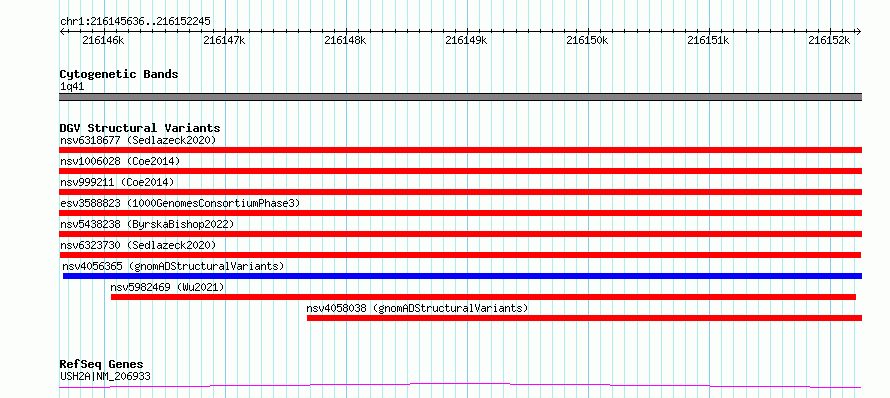Viewport: 890px width, 398px height.
Task: Click the chr1:216145636..216152245 coordinate label
Action: [x=135, y=22]
